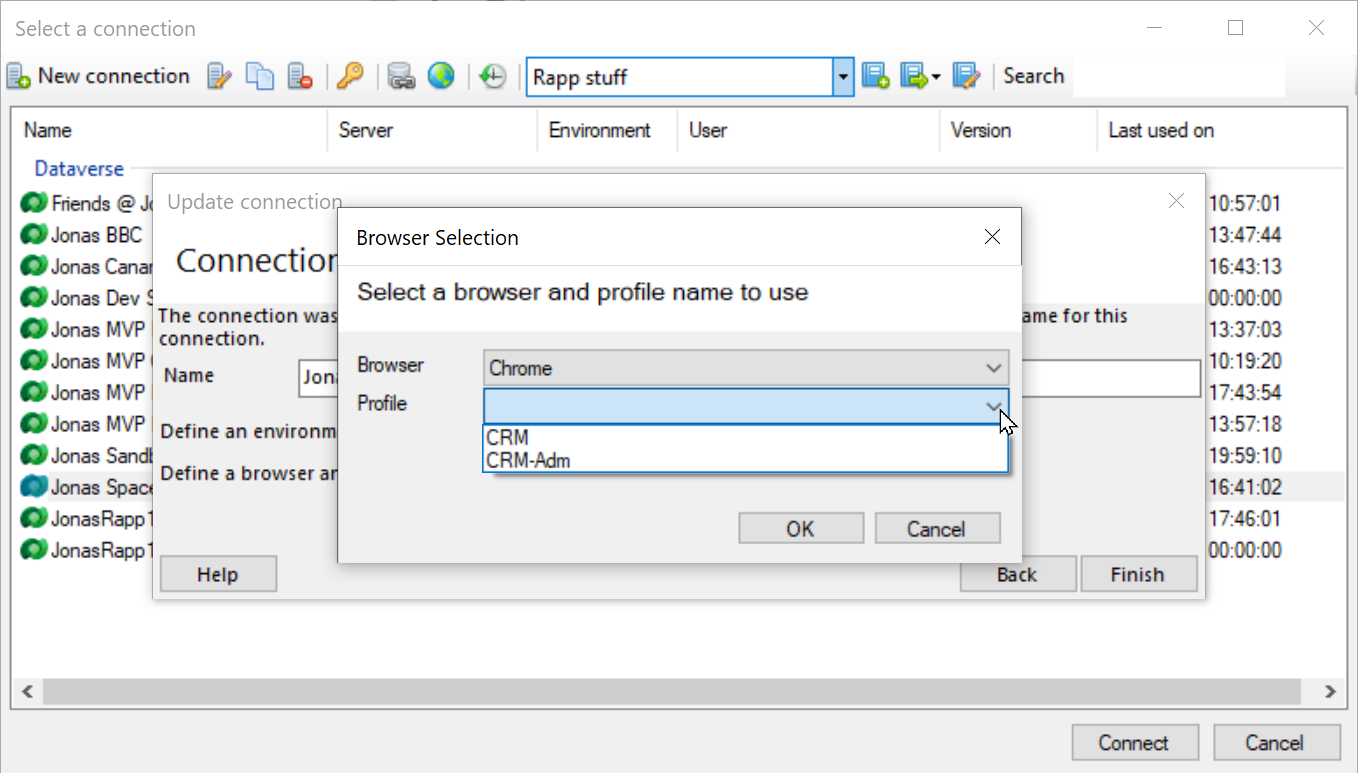Viewport: 1358px width, 773px height.
Task: Select the edit connection pencil icon
Action: pos(219,76)
